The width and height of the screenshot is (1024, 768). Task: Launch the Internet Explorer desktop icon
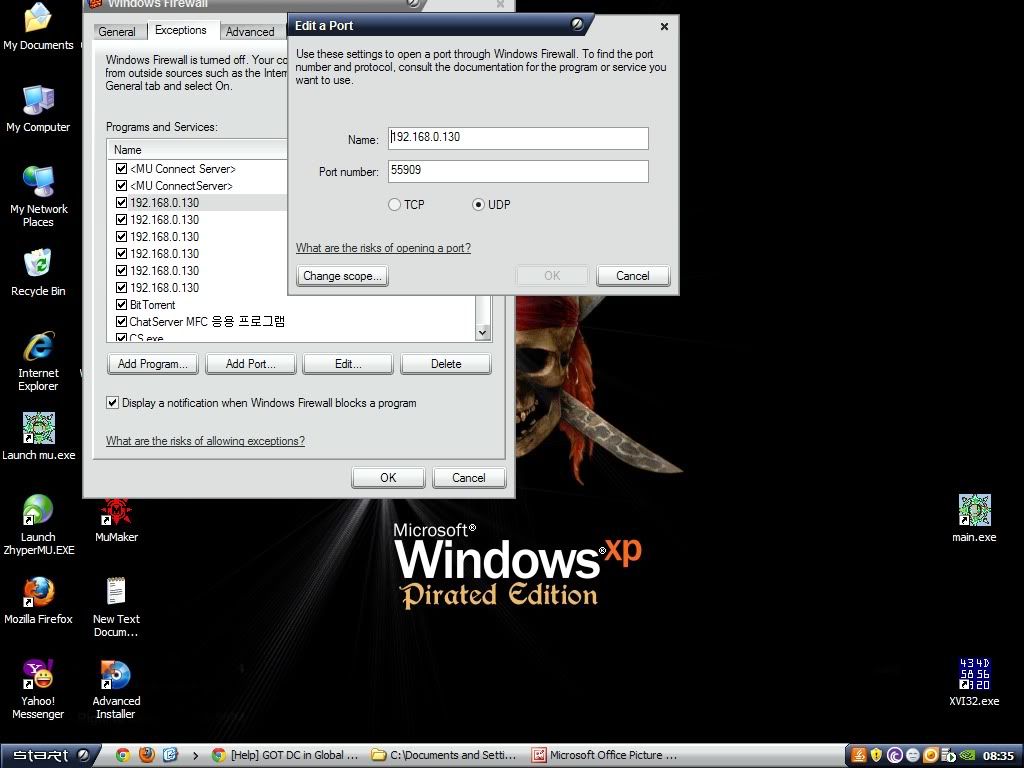38,348
